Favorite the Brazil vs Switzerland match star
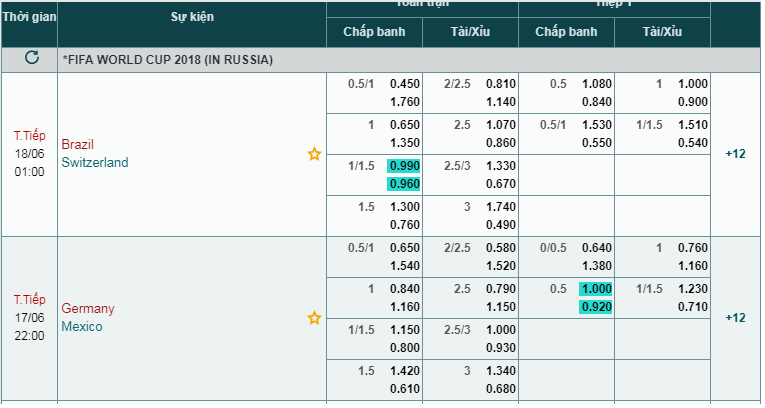 314,154
